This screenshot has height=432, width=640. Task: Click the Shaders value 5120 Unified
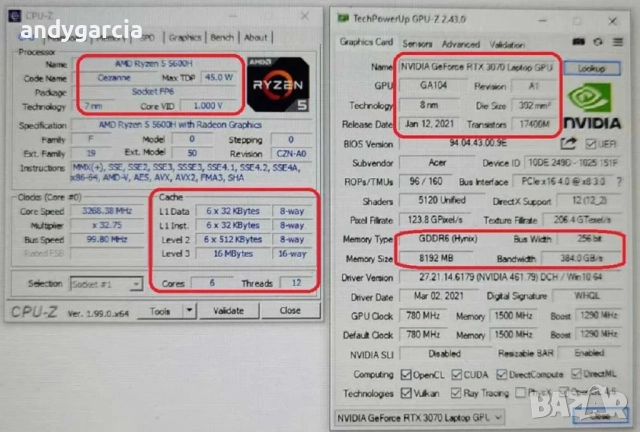coord(442,200)
